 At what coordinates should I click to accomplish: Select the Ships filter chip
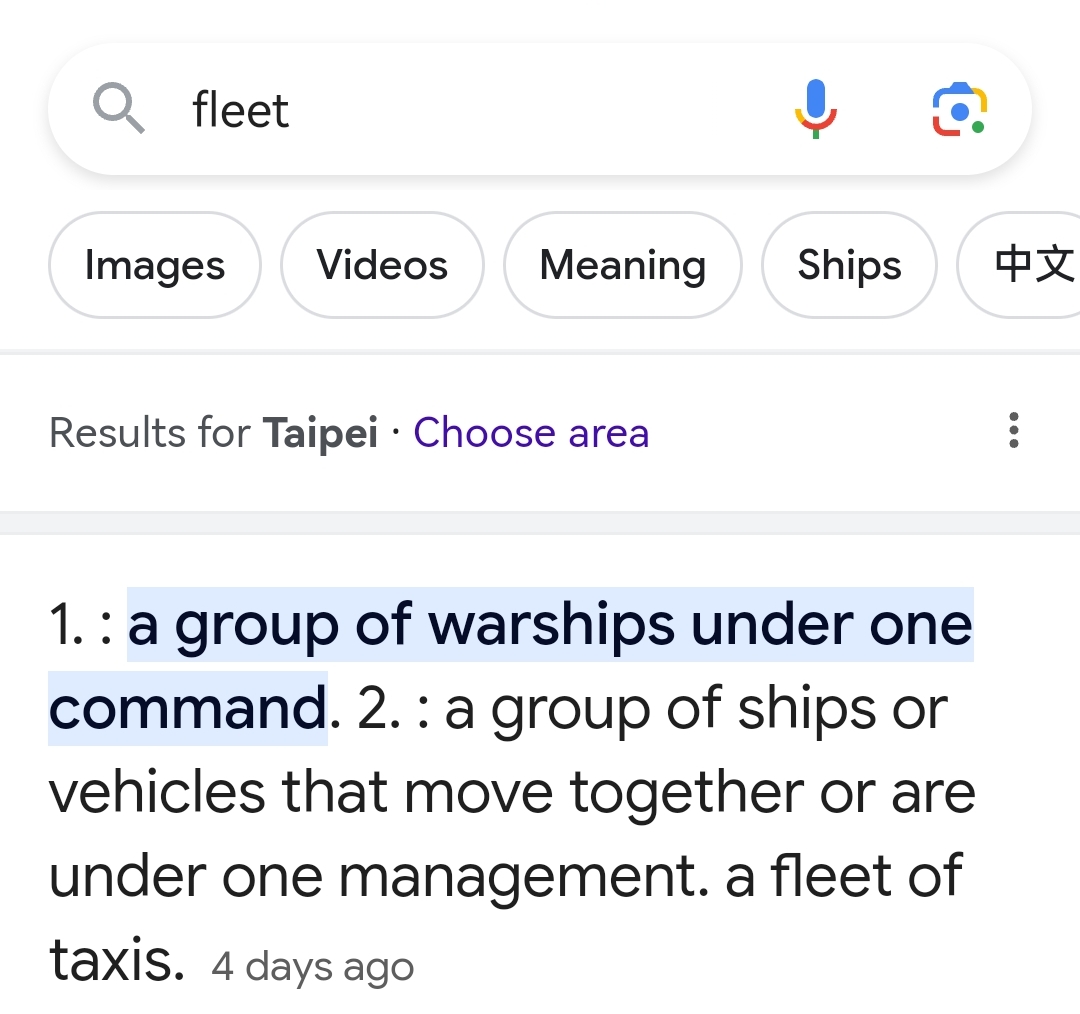point(849,265)
